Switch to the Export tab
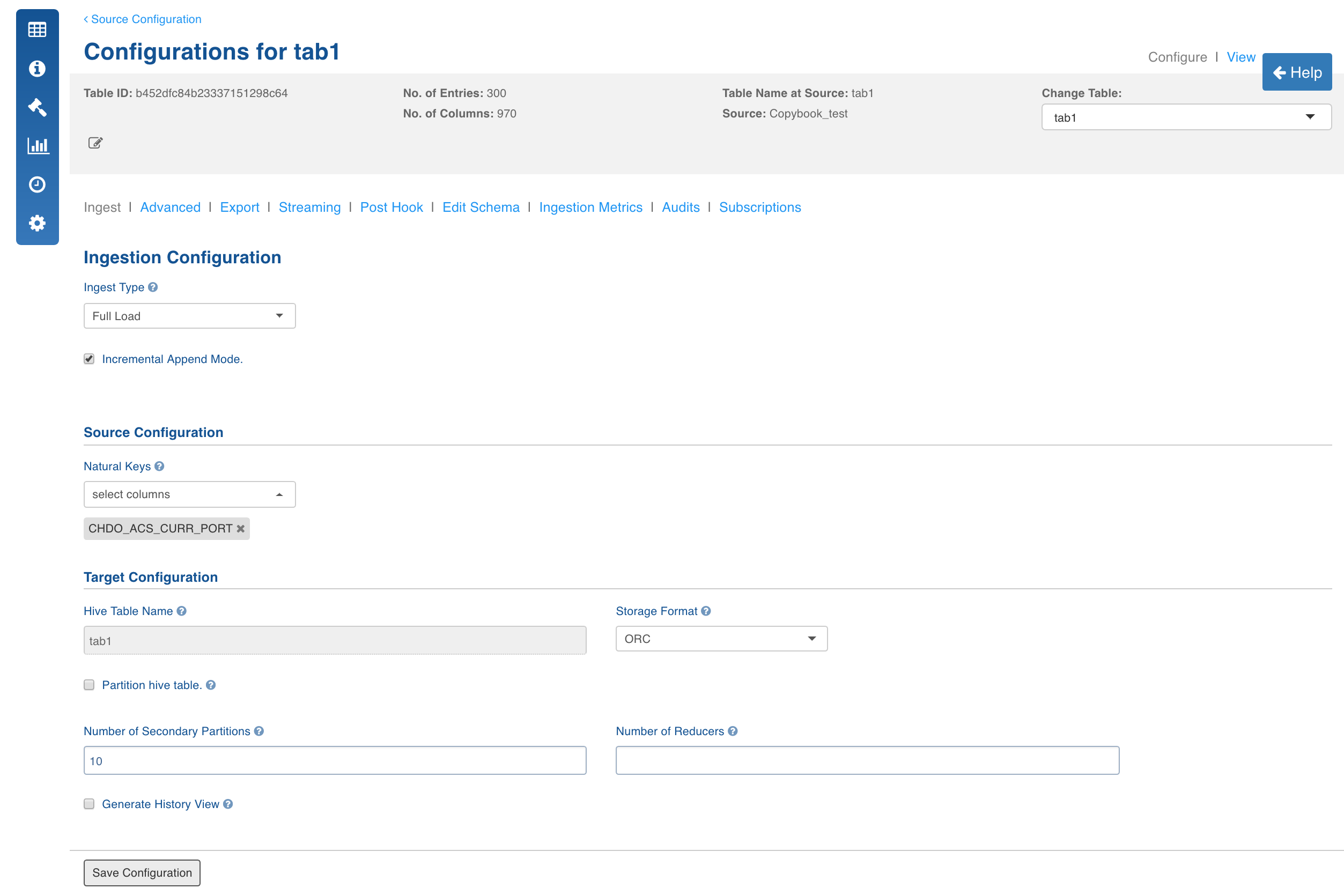The height and width of the screenshot is (896, 1344). tap(239, 208)
